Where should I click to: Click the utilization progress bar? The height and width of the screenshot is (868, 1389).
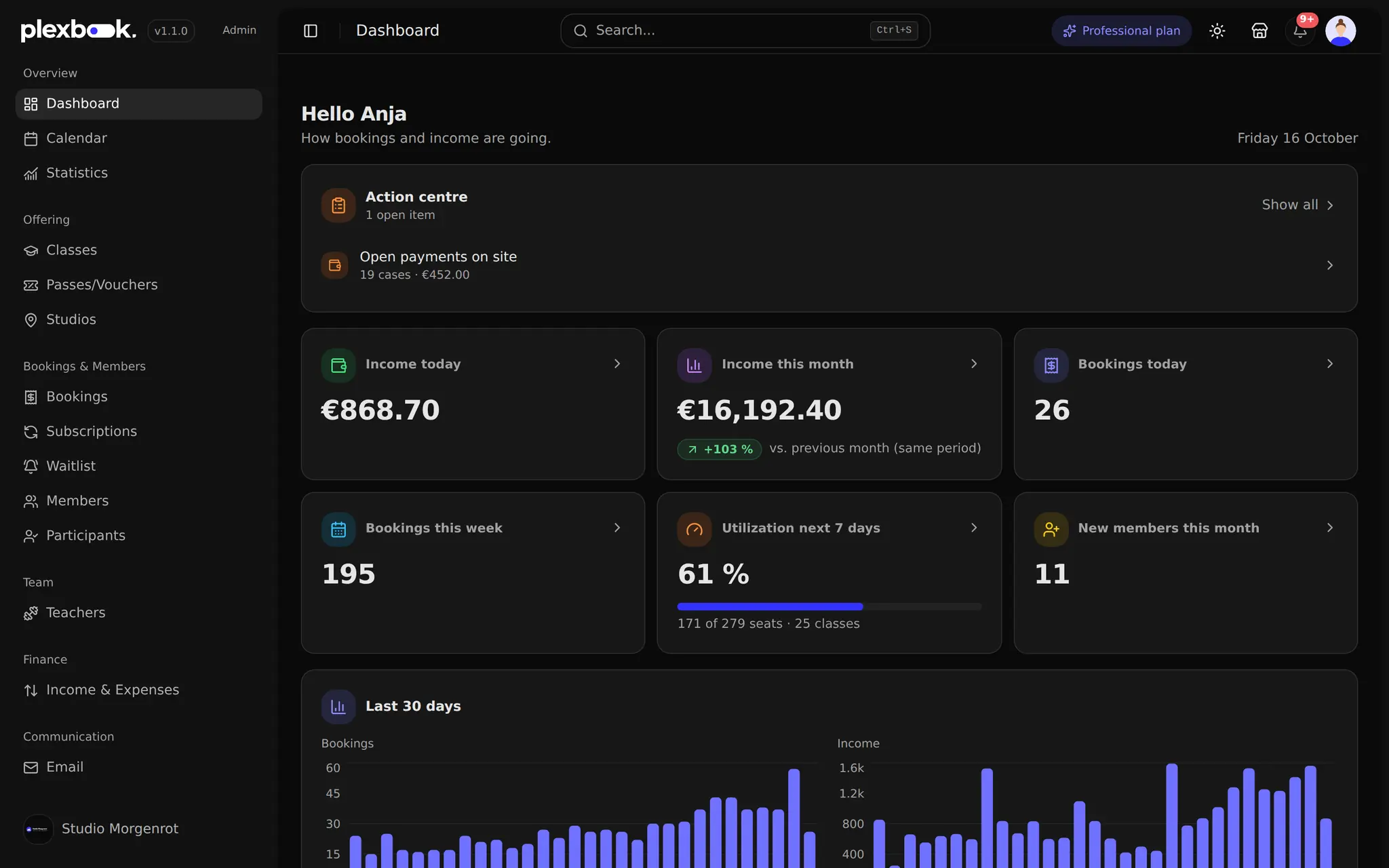click(829, 606)
